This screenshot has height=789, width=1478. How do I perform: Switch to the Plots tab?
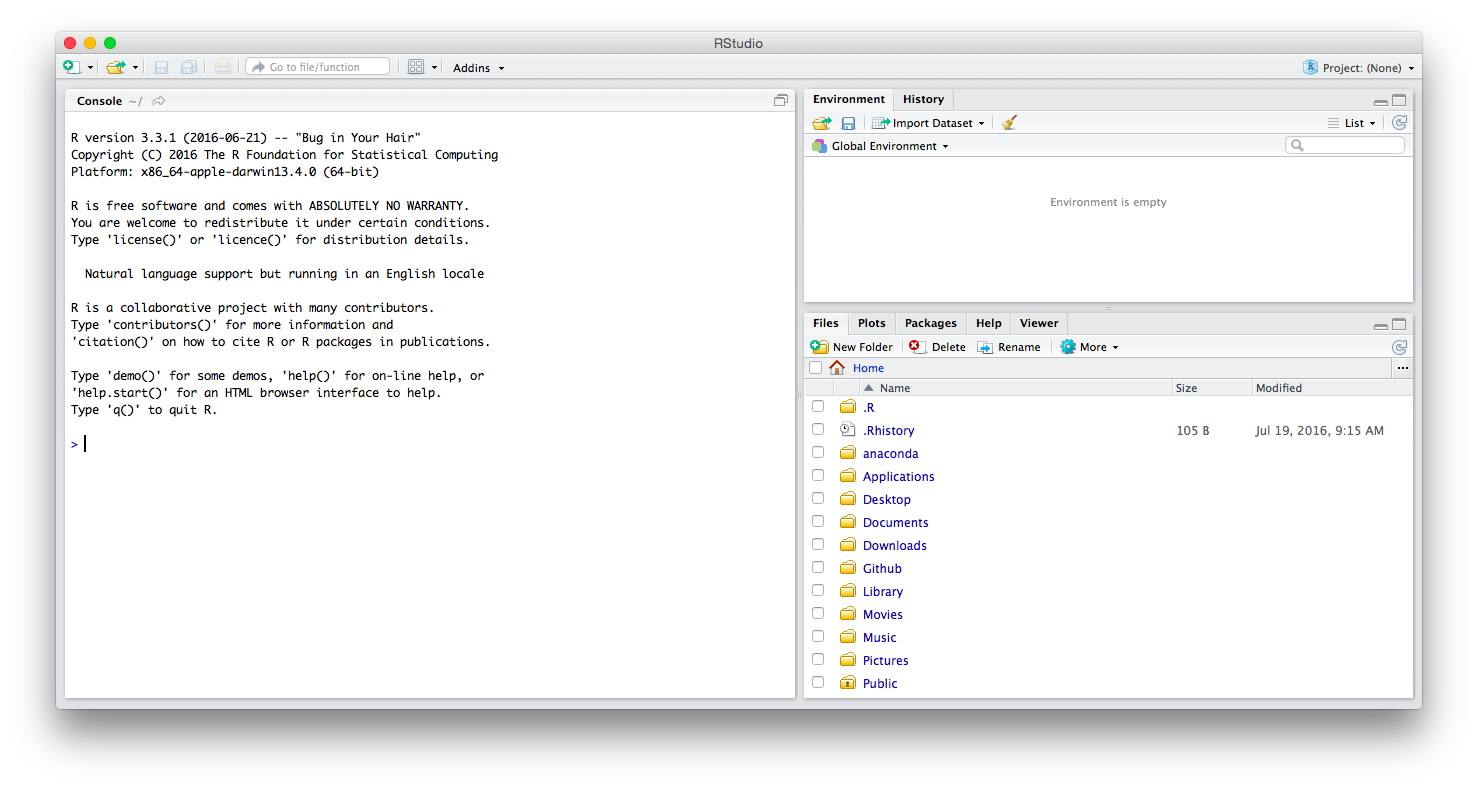(872, 323)
